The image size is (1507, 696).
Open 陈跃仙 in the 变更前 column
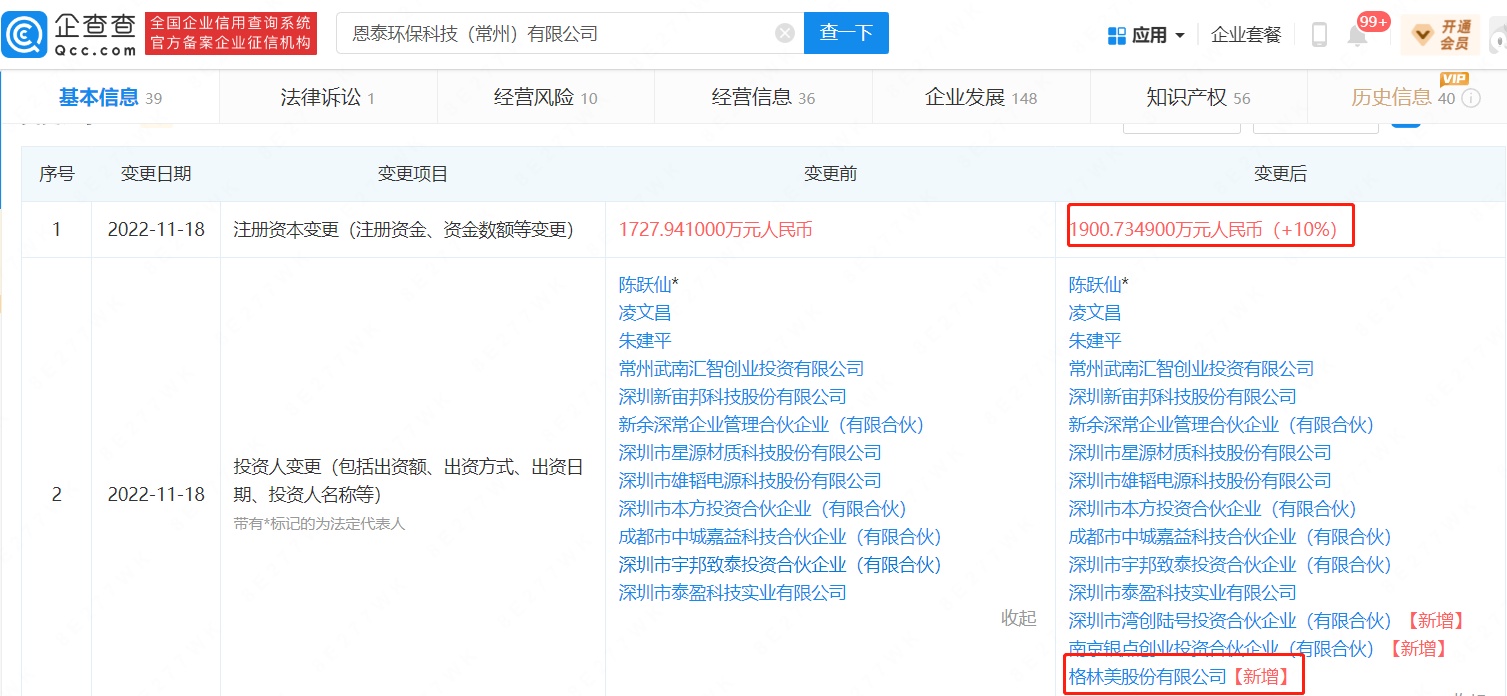(x=645, y=285)
